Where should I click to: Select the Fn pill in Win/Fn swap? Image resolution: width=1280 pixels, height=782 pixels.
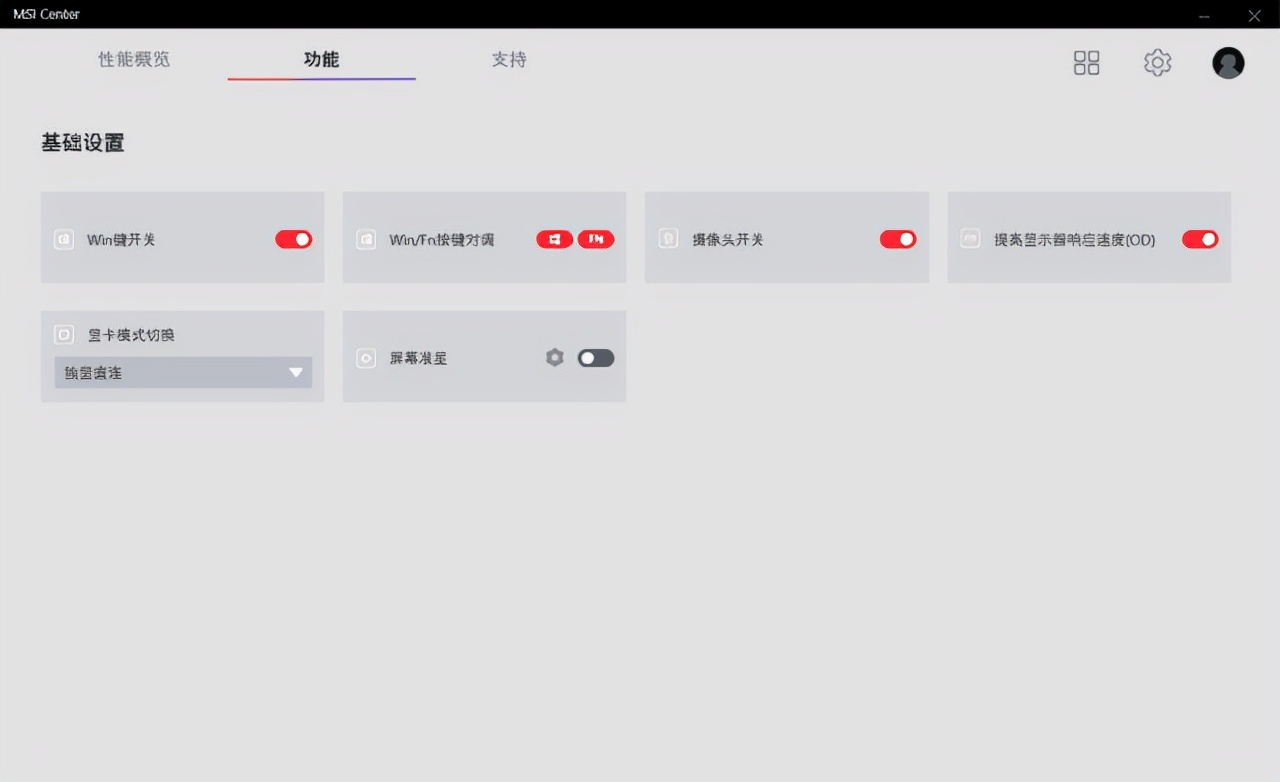click(596, 239)
